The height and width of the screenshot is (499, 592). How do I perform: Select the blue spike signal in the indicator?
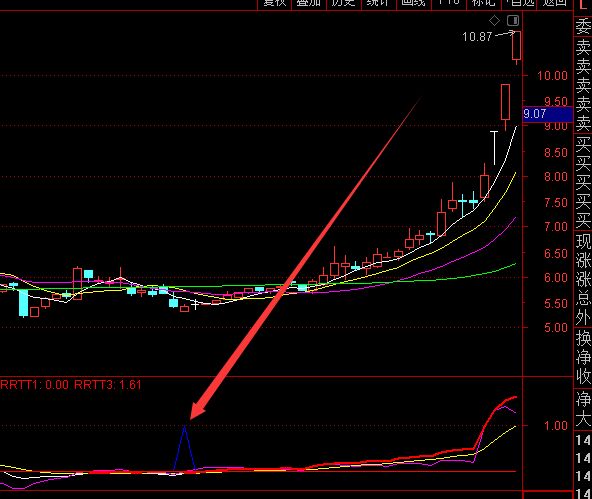click(184, 448)
